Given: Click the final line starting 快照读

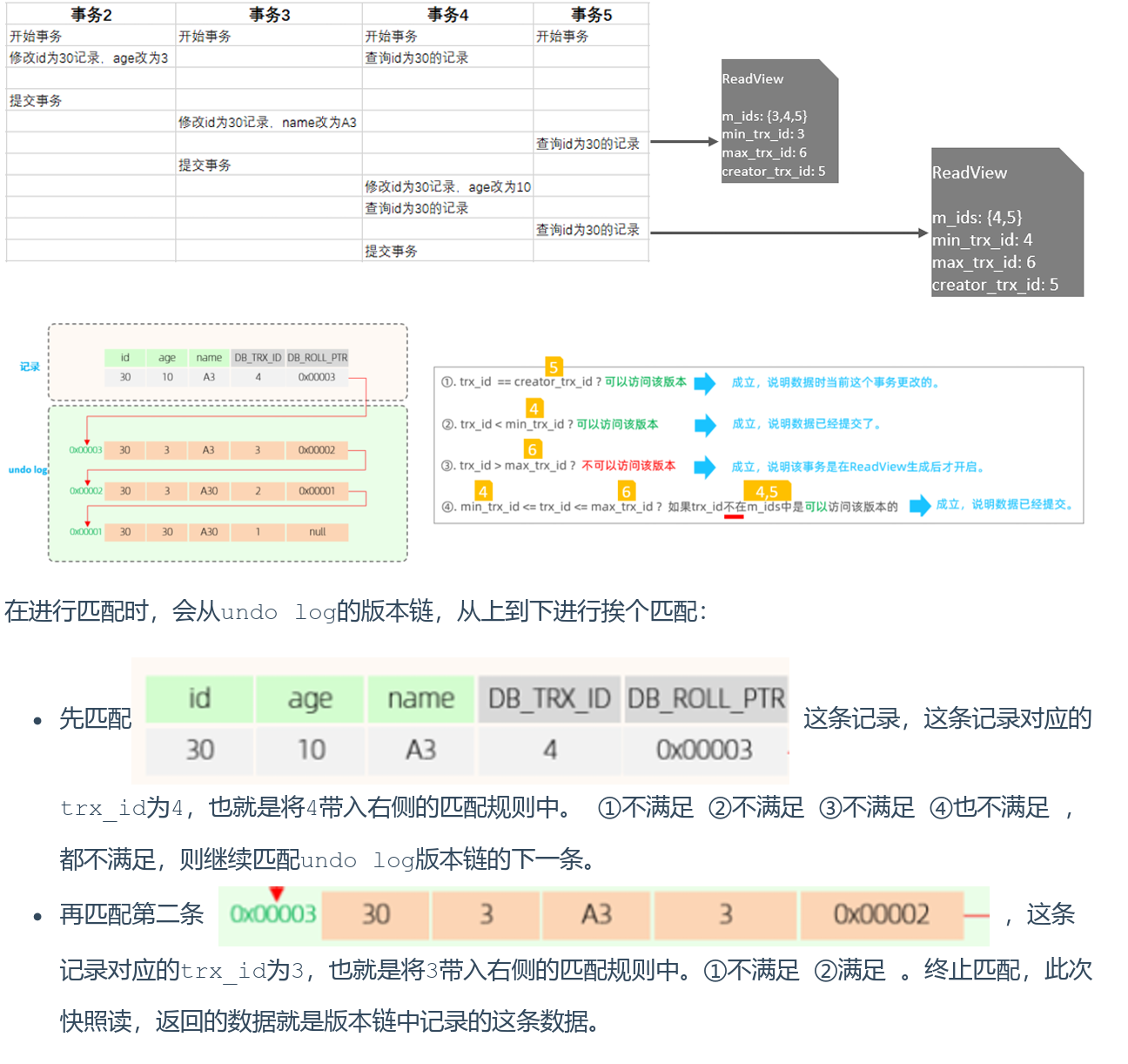Looking at the screenshot, I should click(x=331, y=1021).
